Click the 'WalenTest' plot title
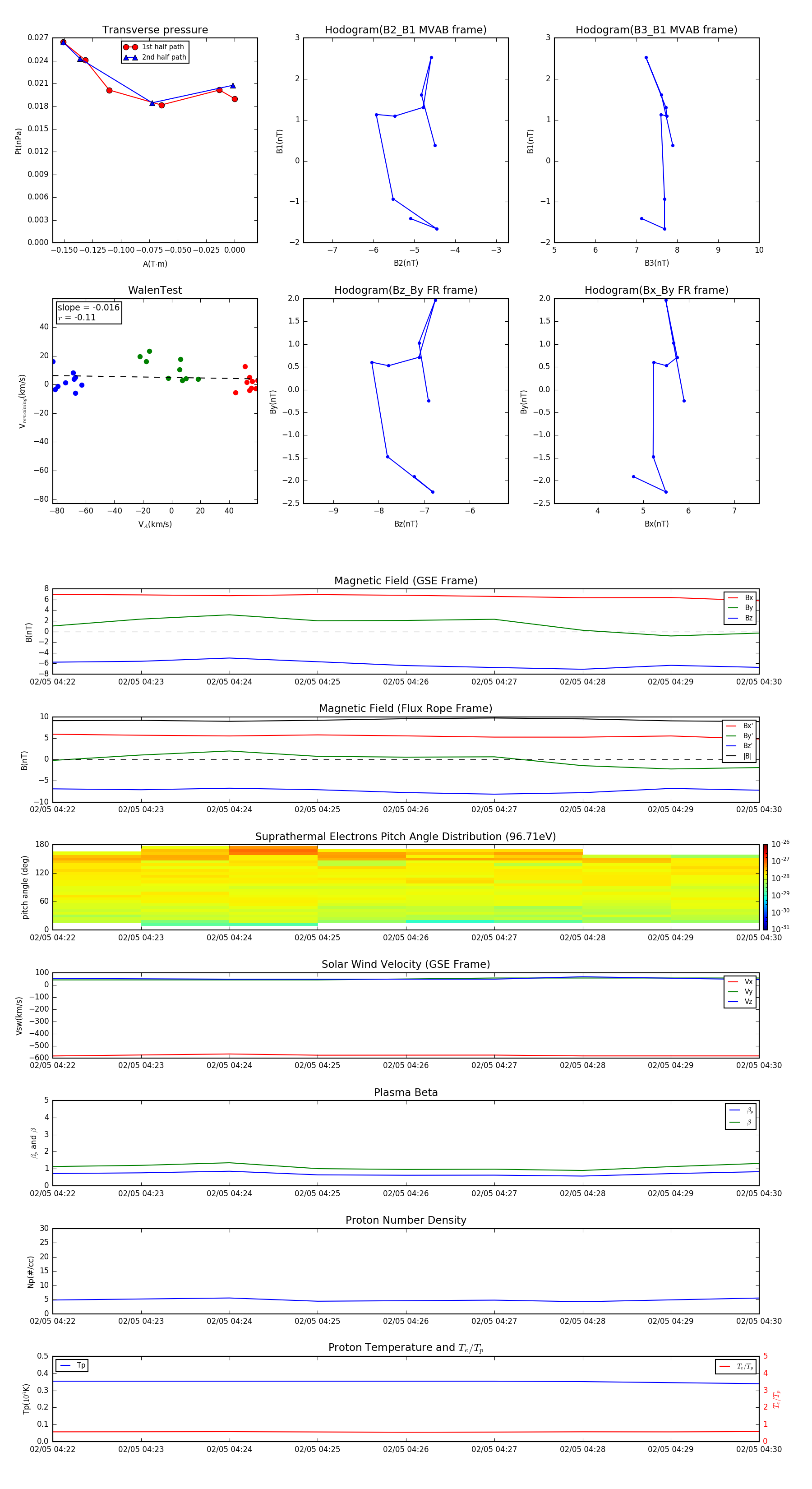 [155, 290]
